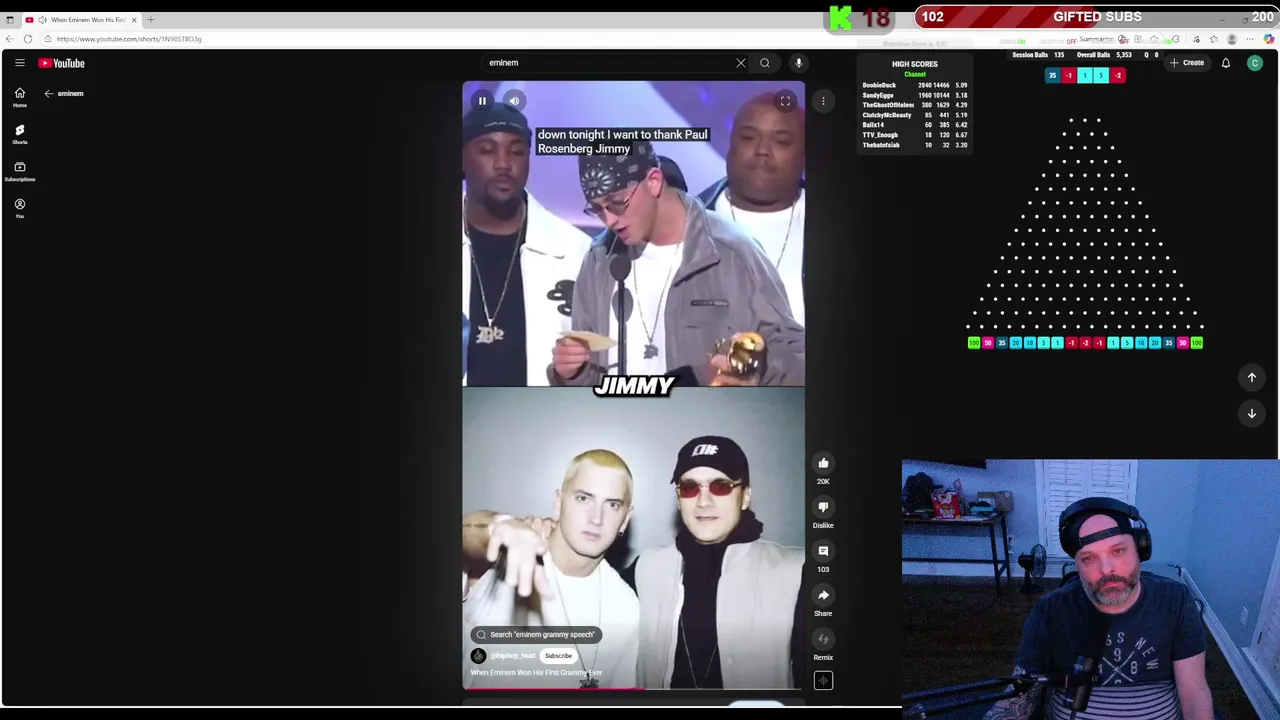This screenshot has height=720, width=1280.
Task: Click the 'Thebatofsiah' high score row
Action: [x=915, y=145]
